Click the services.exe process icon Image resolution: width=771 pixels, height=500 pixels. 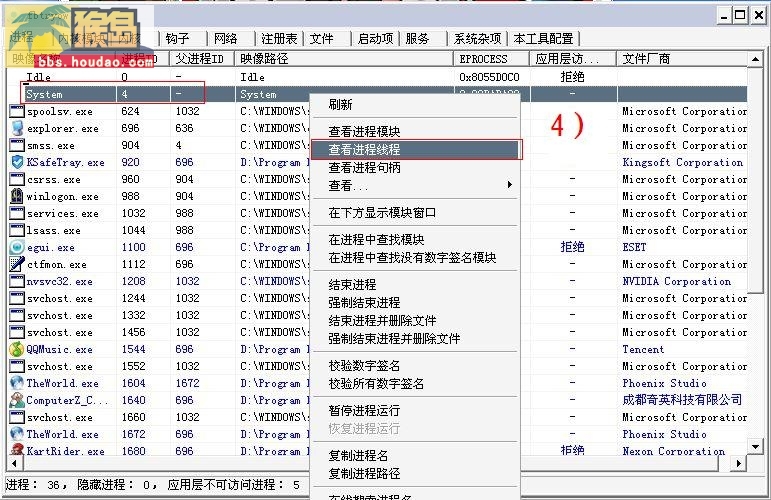click(17, 213)
